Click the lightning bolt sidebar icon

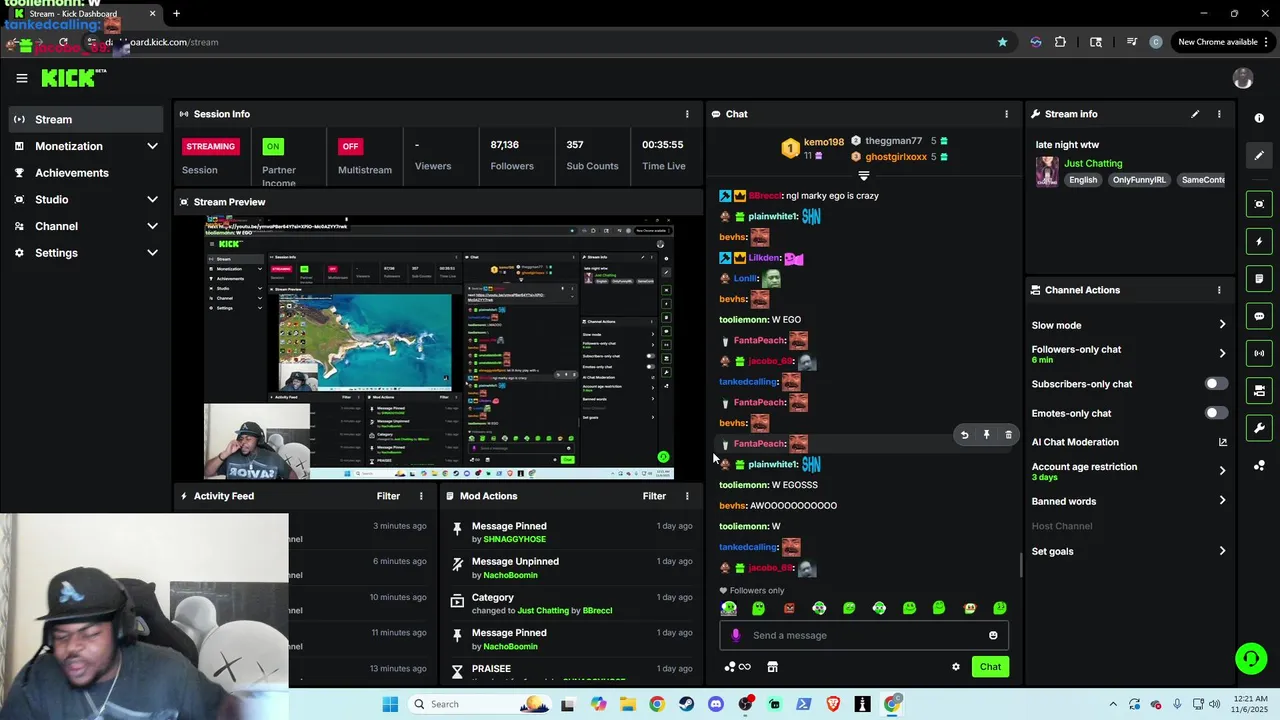click(x=1259, y=241)
